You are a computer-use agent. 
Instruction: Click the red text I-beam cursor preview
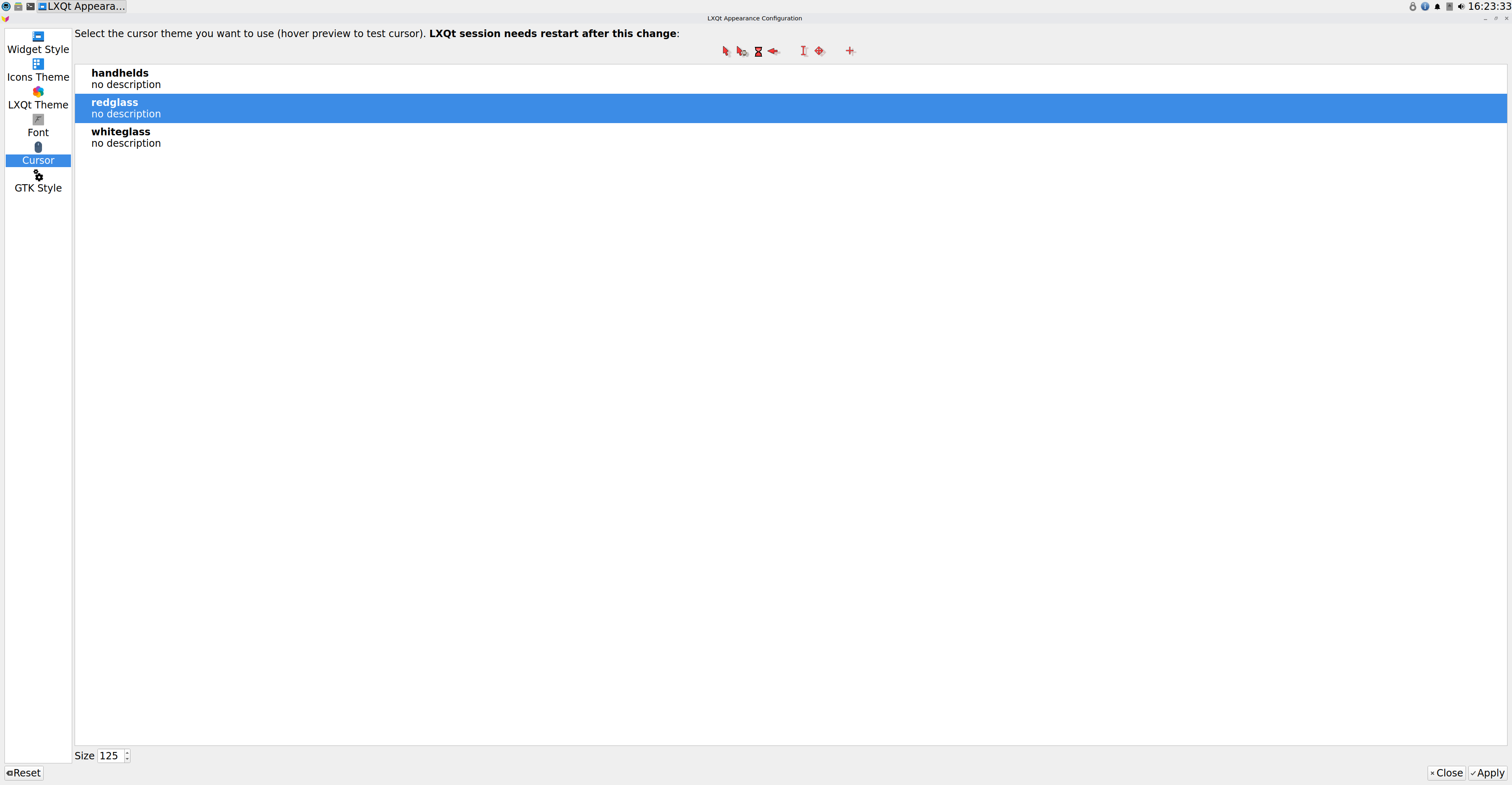pyautogui.click(x=804, y=51)
